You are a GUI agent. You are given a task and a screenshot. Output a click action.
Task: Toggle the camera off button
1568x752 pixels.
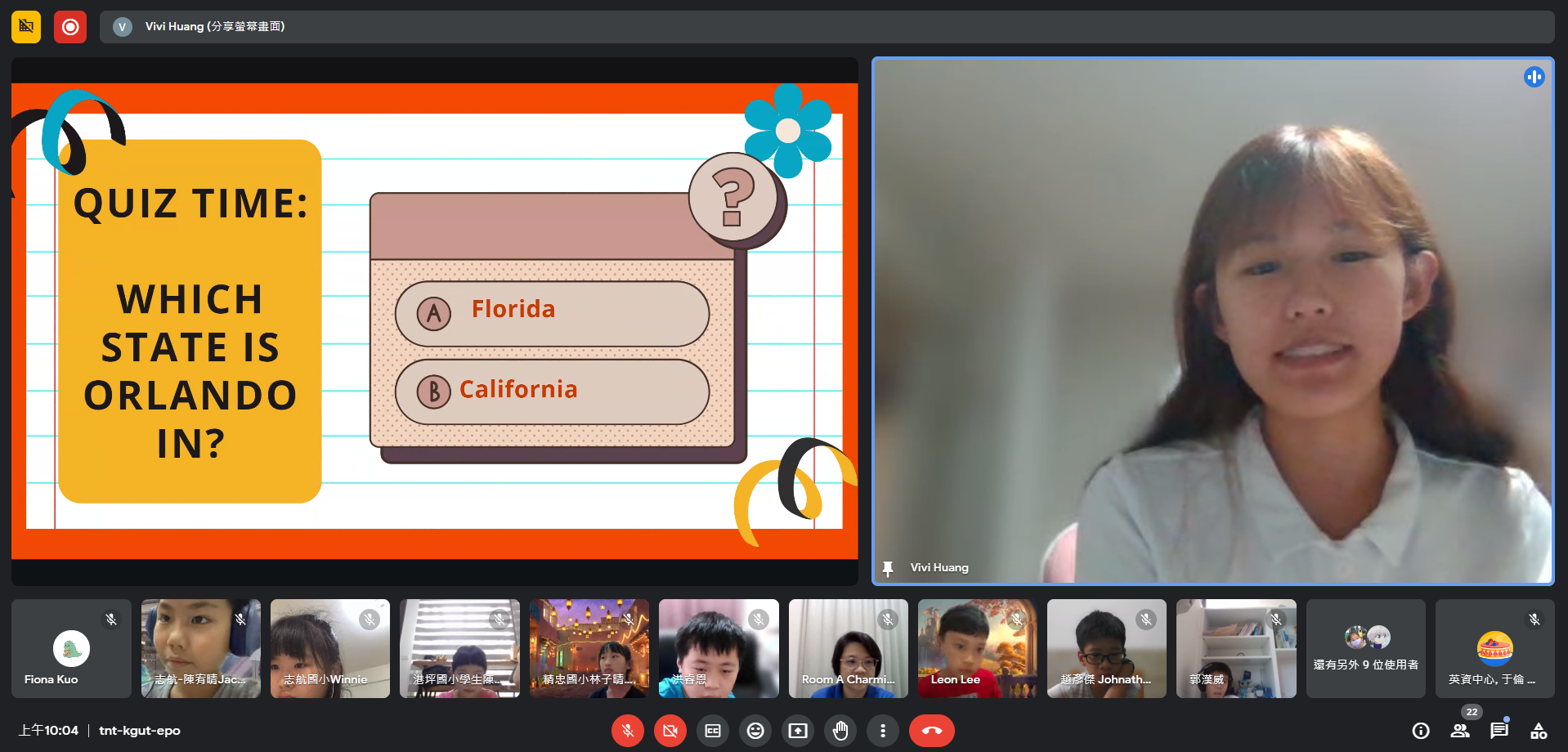tap(670, 731)
